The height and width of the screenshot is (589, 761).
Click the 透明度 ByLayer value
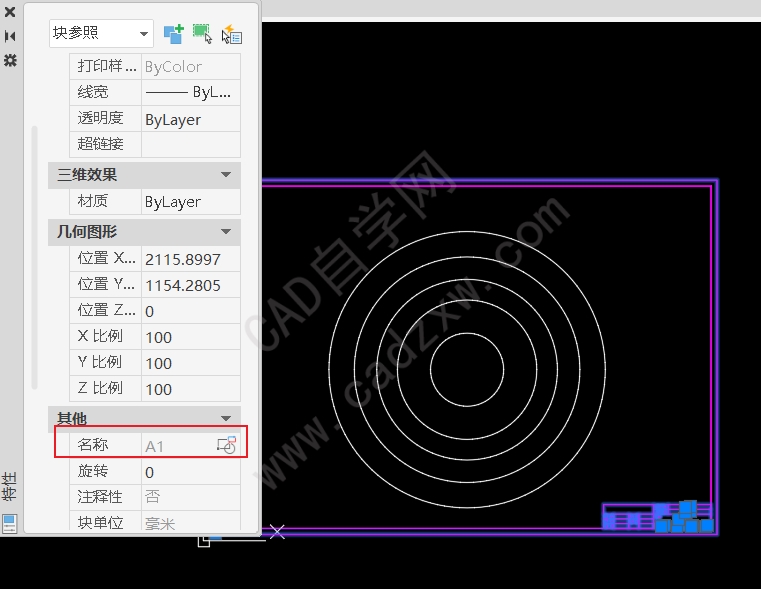coord(191,119)
